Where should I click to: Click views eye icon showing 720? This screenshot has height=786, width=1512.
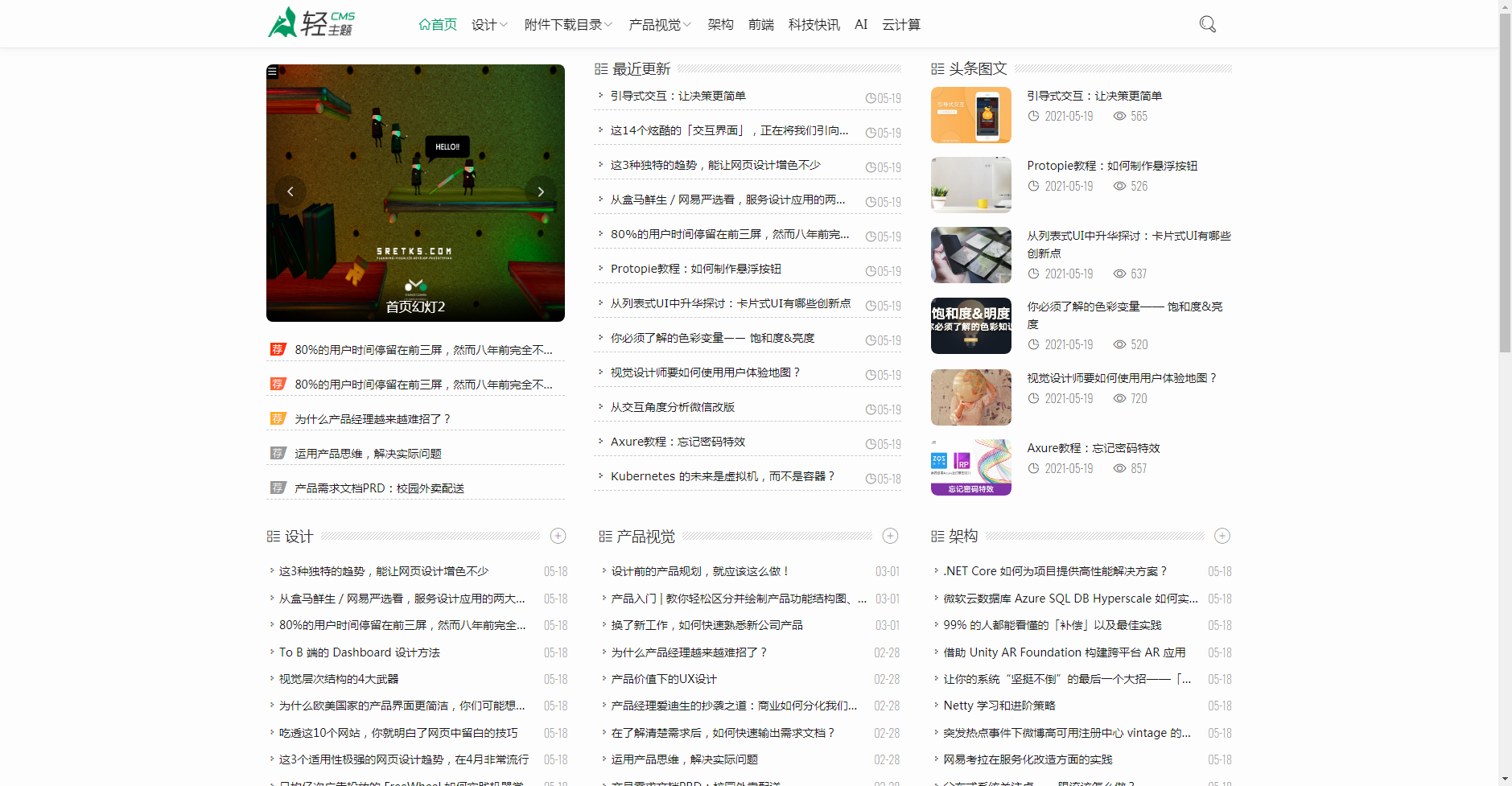(x=1119, y=398)
